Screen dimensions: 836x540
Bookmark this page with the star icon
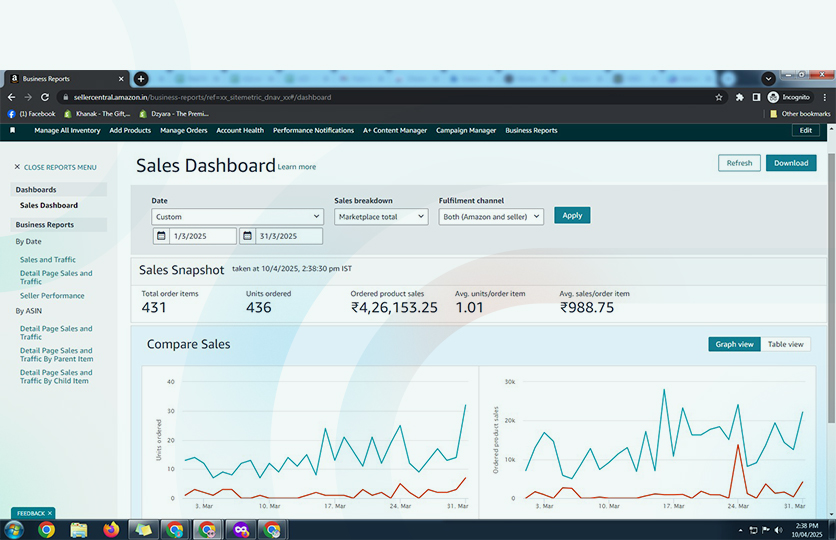pyautogui.click(x=719, y=97)
